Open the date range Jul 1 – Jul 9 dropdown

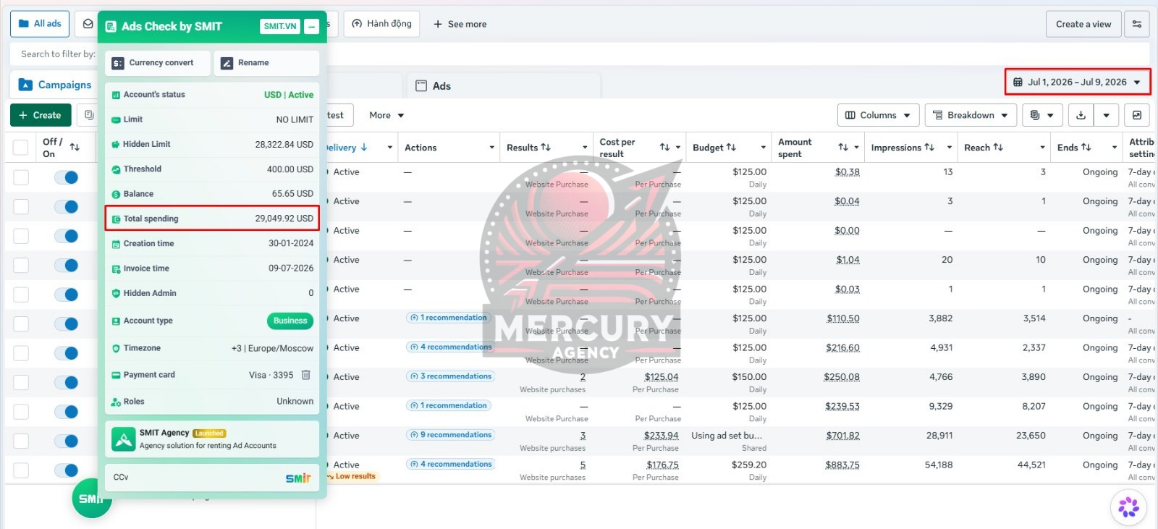tap(1078, 82)
